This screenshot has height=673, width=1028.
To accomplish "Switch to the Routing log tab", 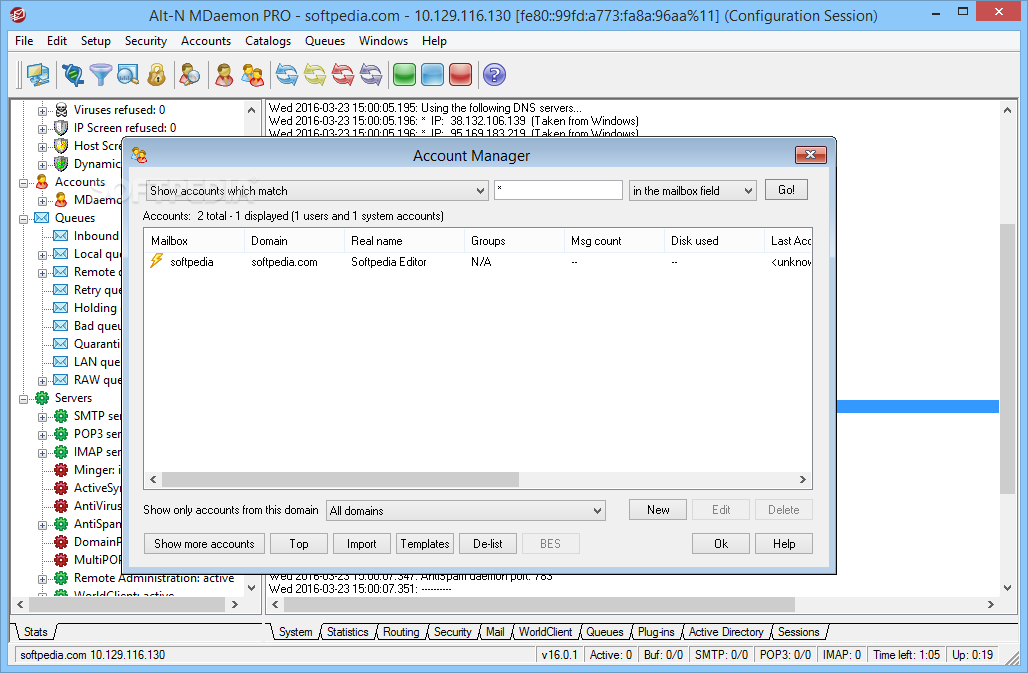I will [x=401, y=632].
